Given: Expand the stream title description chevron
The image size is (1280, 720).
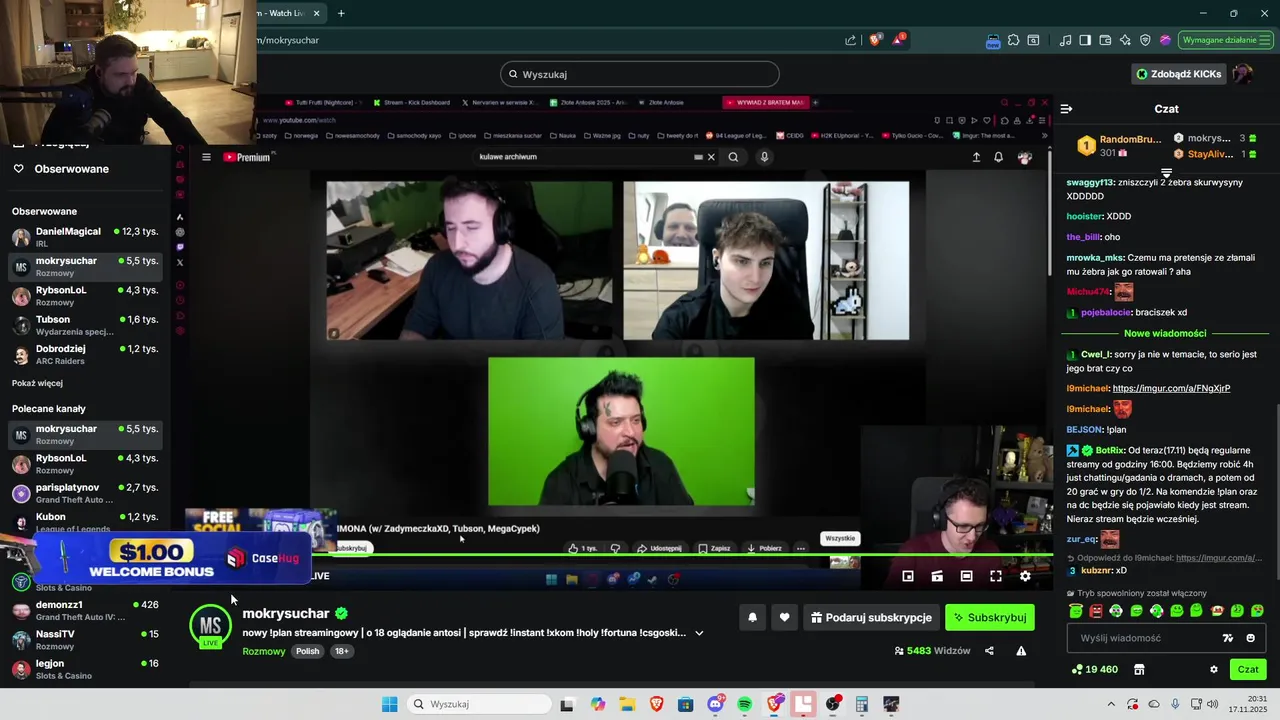Looking at the screenshot, I should [x=699, y=633].
